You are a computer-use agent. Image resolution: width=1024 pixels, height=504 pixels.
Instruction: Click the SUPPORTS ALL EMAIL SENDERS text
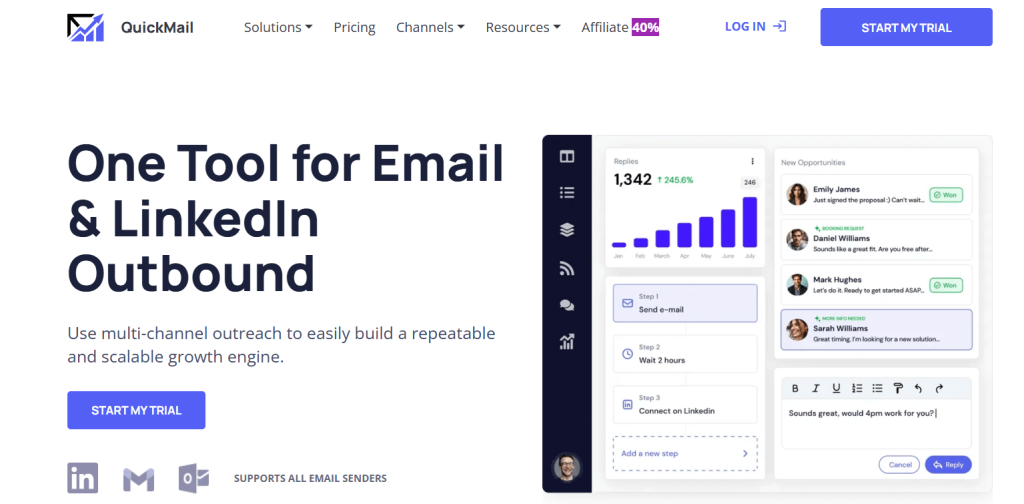pos(310,479)
